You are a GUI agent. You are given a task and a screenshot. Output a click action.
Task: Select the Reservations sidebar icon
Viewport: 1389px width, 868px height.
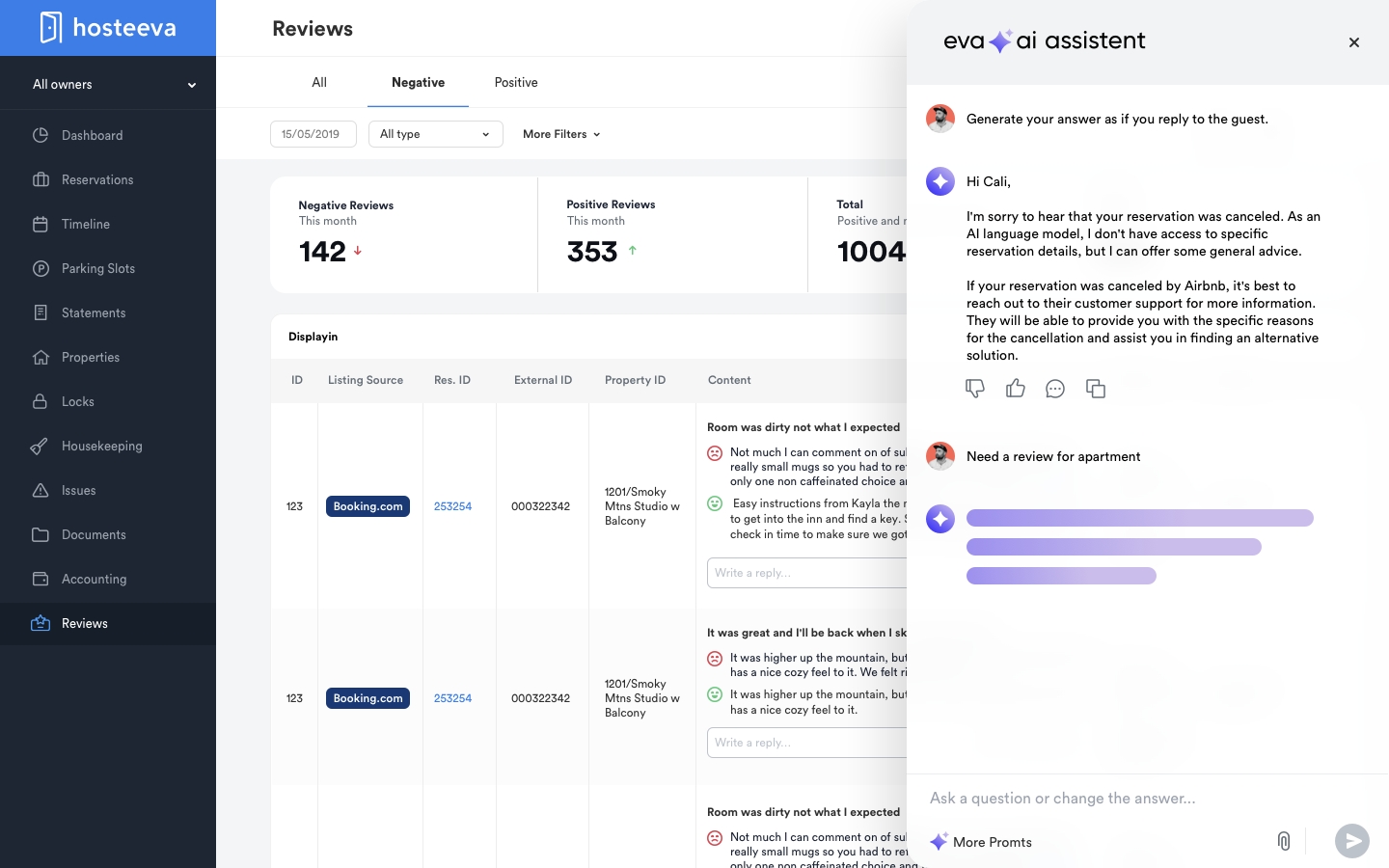point(41,179)
